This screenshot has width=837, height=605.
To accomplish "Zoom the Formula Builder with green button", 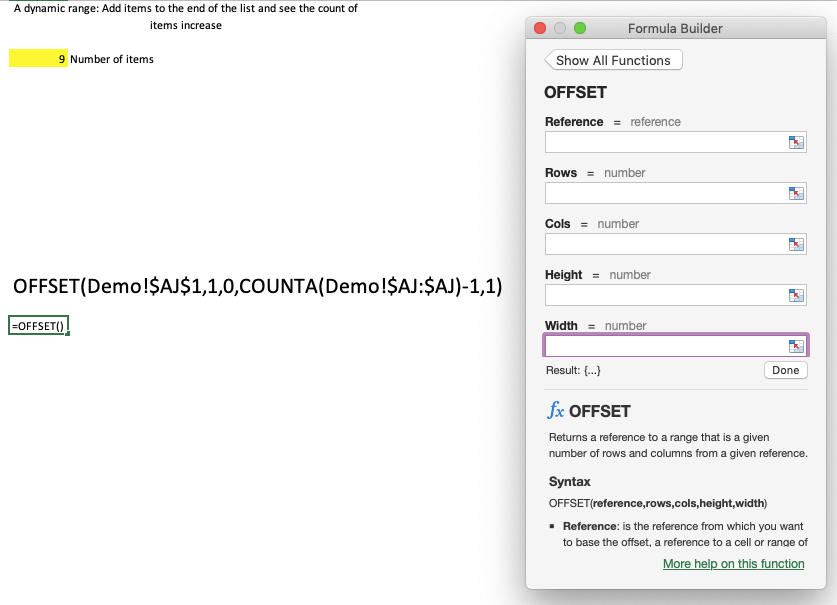I will coord(580,28).
